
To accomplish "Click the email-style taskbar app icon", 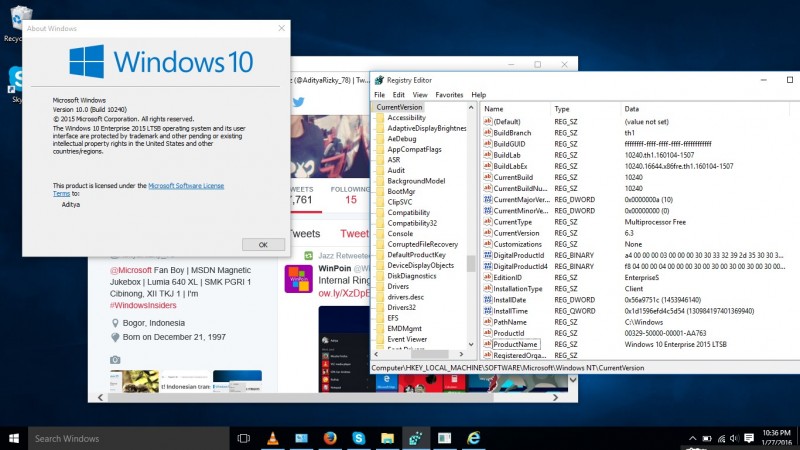I will coord(302,438).
